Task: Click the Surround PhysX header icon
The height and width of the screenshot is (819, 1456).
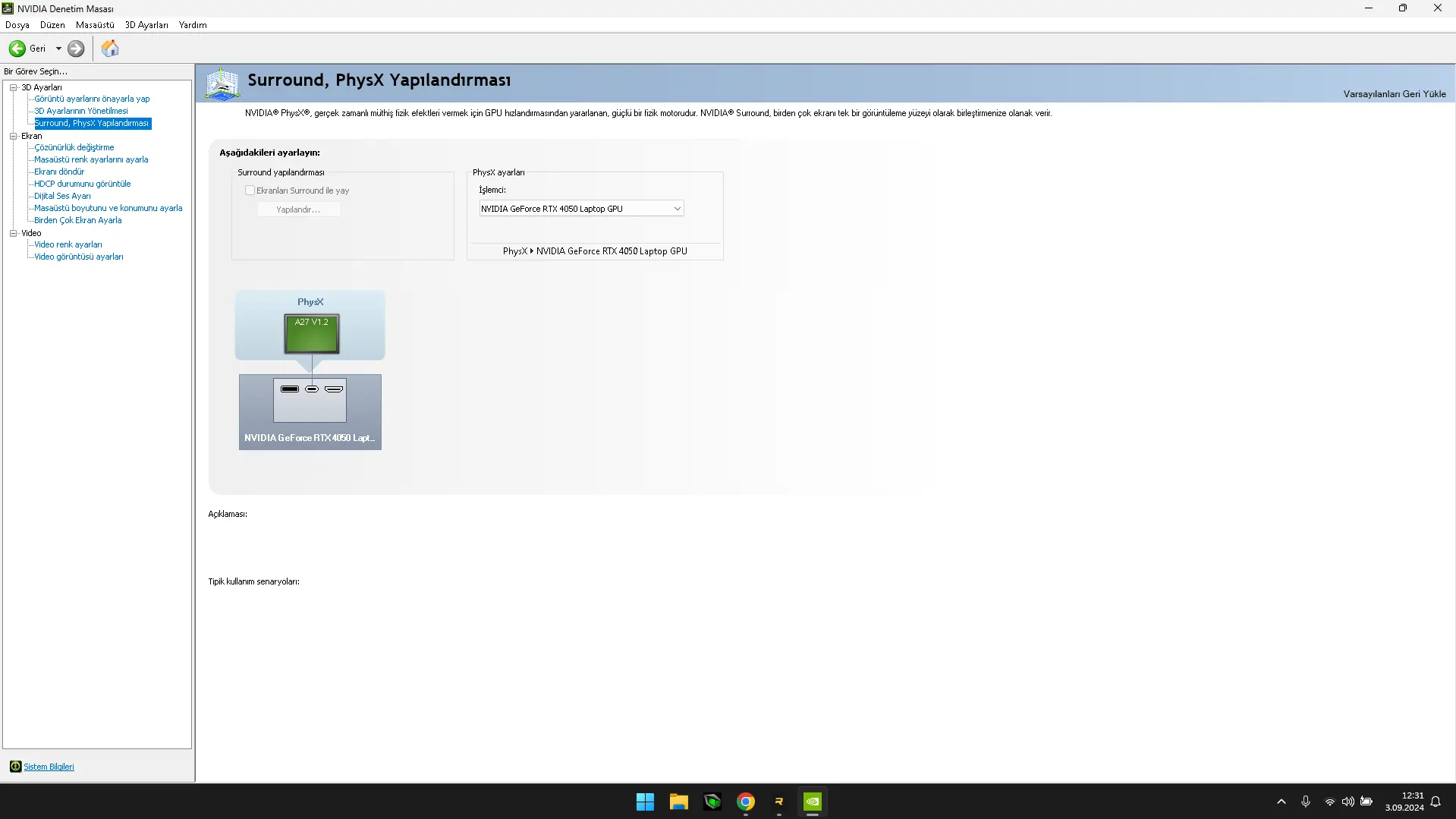Action: coord(222,83)
